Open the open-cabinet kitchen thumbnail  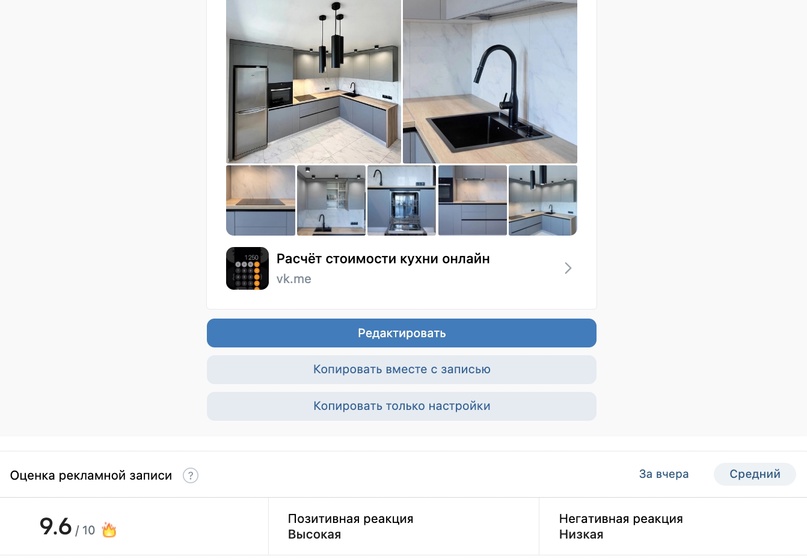coord(331,200)
